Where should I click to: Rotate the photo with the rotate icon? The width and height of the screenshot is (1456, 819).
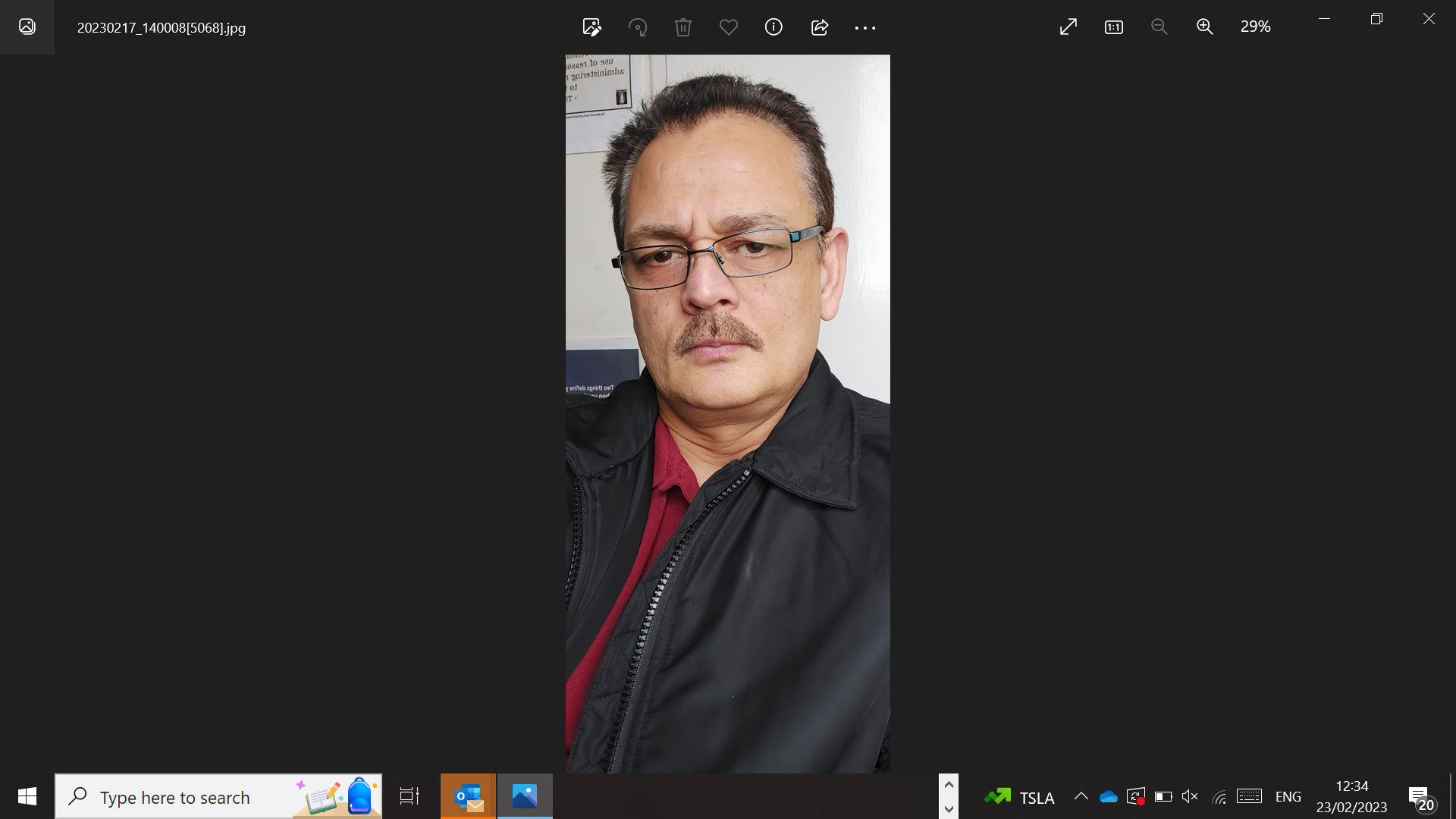pyautogui.click(x=638, y=27)
